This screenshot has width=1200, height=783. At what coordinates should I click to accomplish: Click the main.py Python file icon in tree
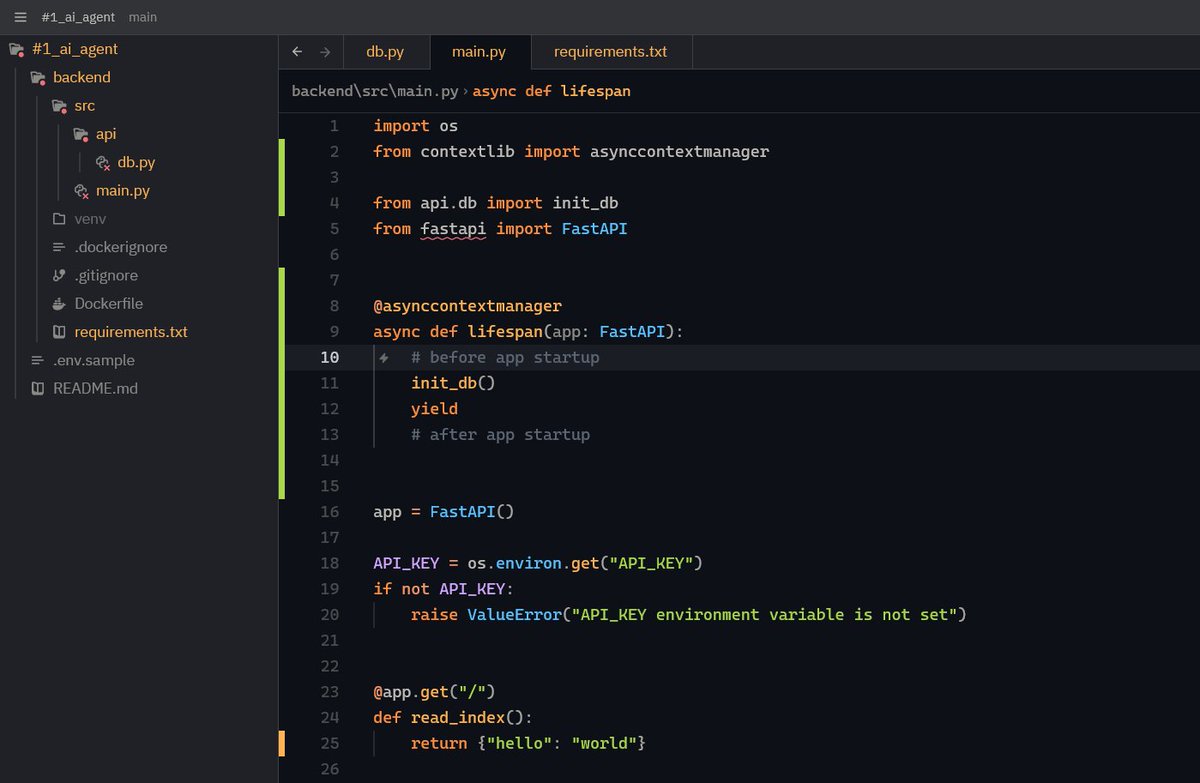(82, 191)
